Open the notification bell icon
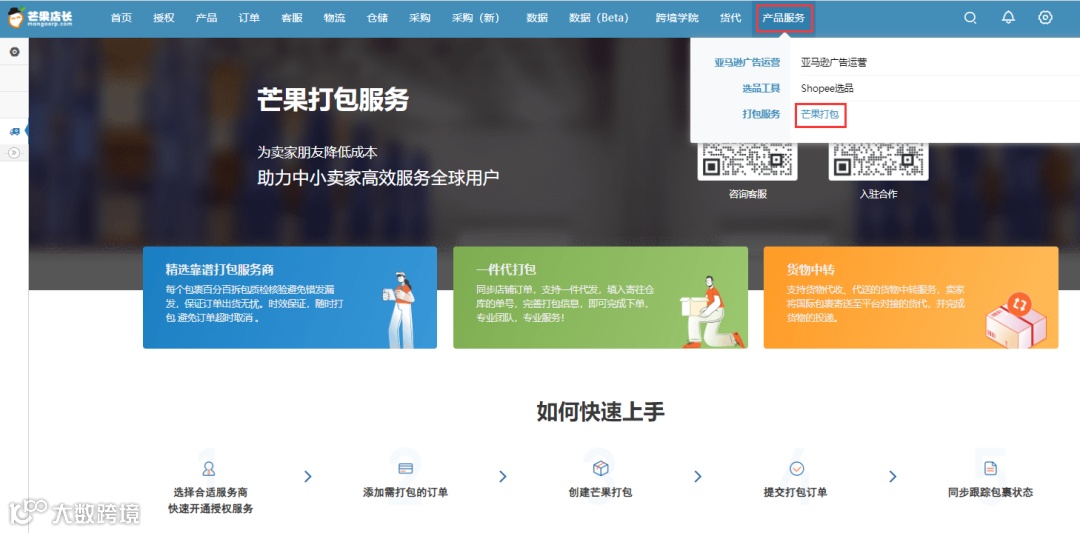Image resolution: width=1080 pixels, height=533 pixels. click(1008, 18)
